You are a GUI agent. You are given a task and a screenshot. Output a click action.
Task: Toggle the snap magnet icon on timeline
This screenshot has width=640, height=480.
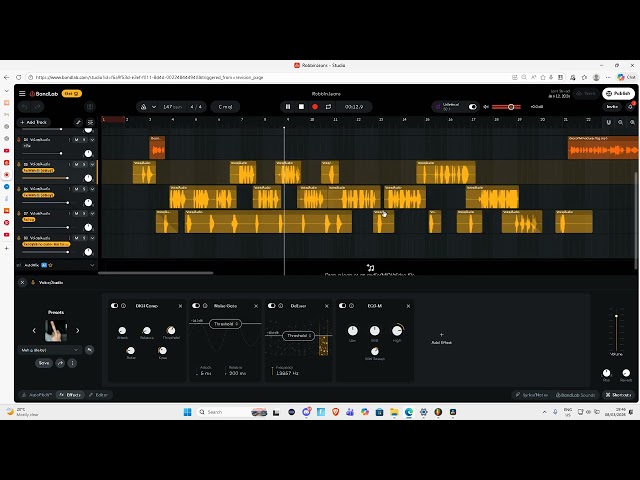click(x=609, y=122)
